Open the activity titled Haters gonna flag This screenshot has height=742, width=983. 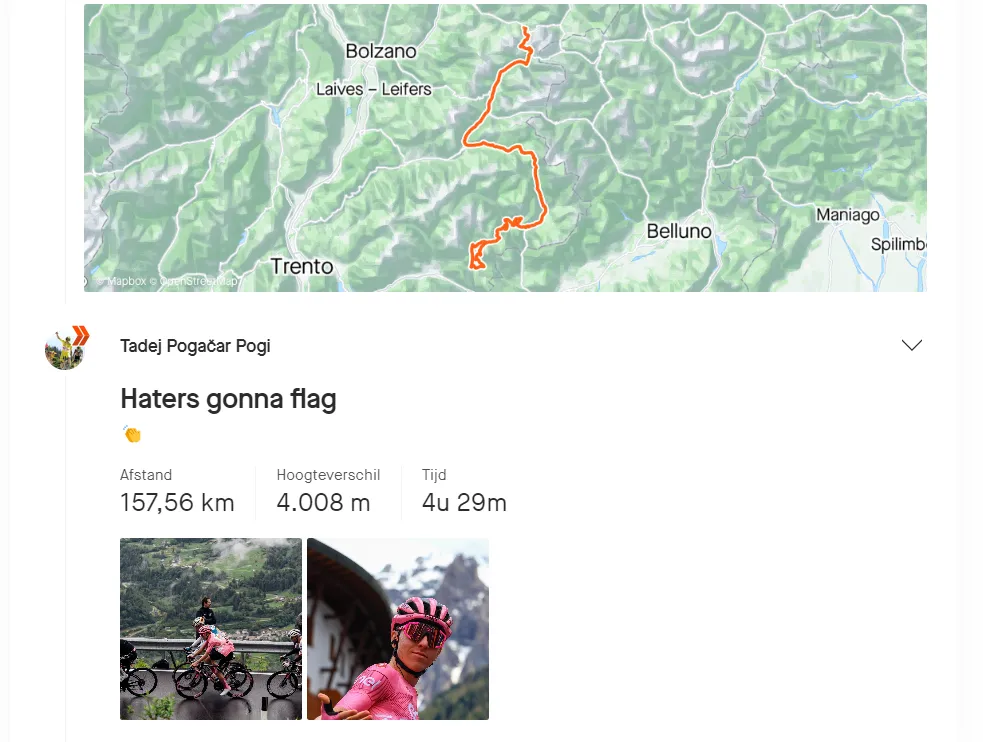click(228, 398)
